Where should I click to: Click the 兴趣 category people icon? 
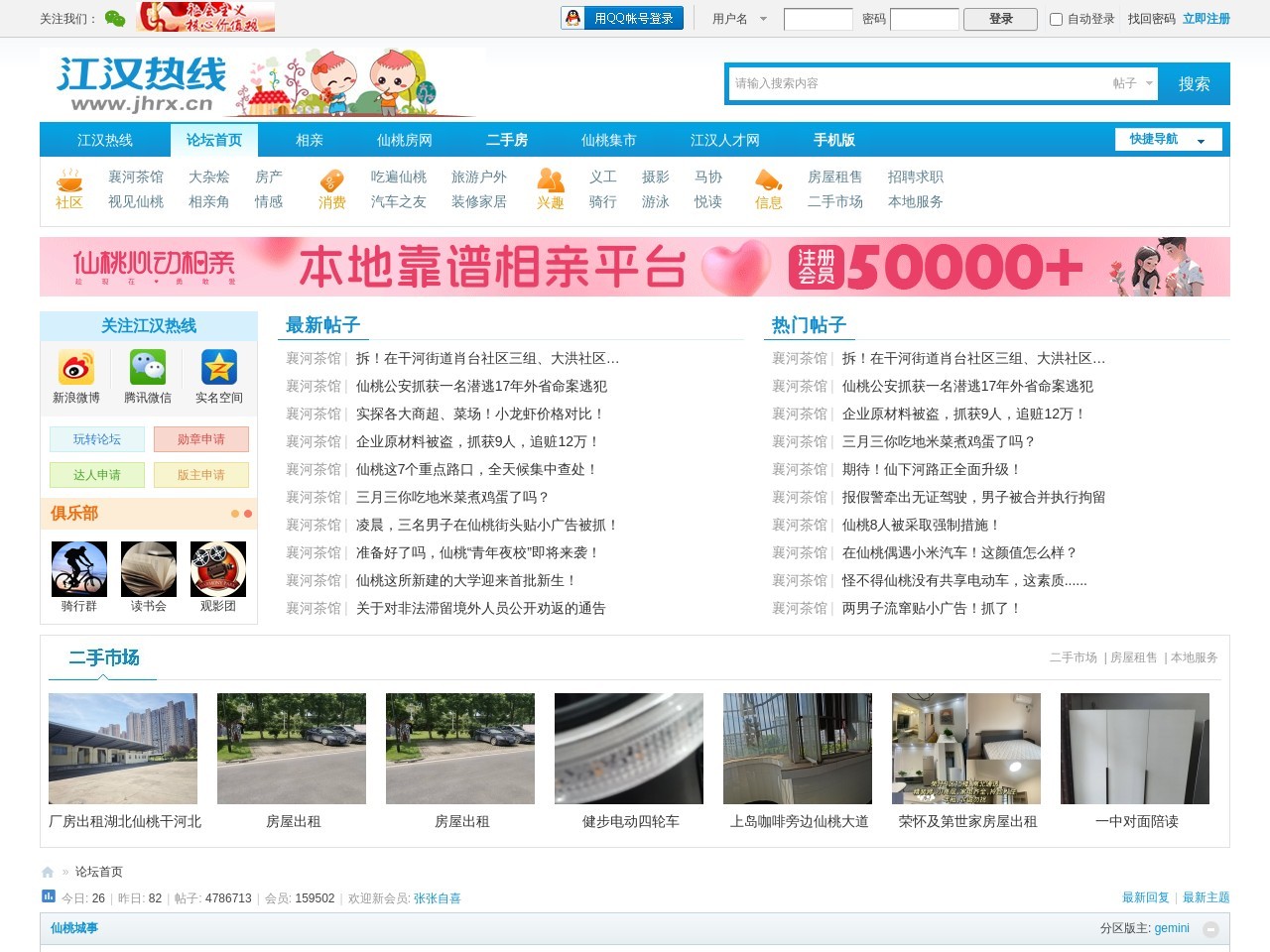[550, 182]
